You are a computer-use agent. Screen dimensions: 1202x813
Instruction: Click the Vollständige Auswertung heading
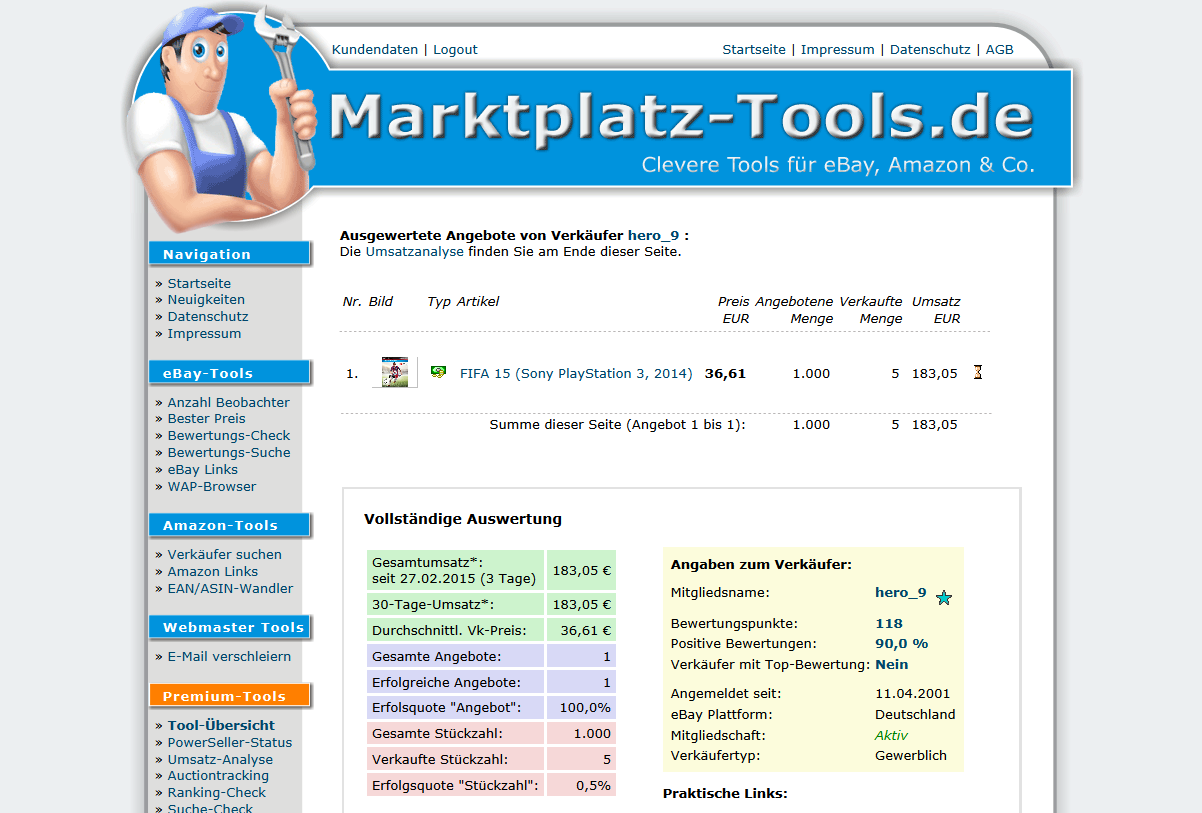[463, 519]
